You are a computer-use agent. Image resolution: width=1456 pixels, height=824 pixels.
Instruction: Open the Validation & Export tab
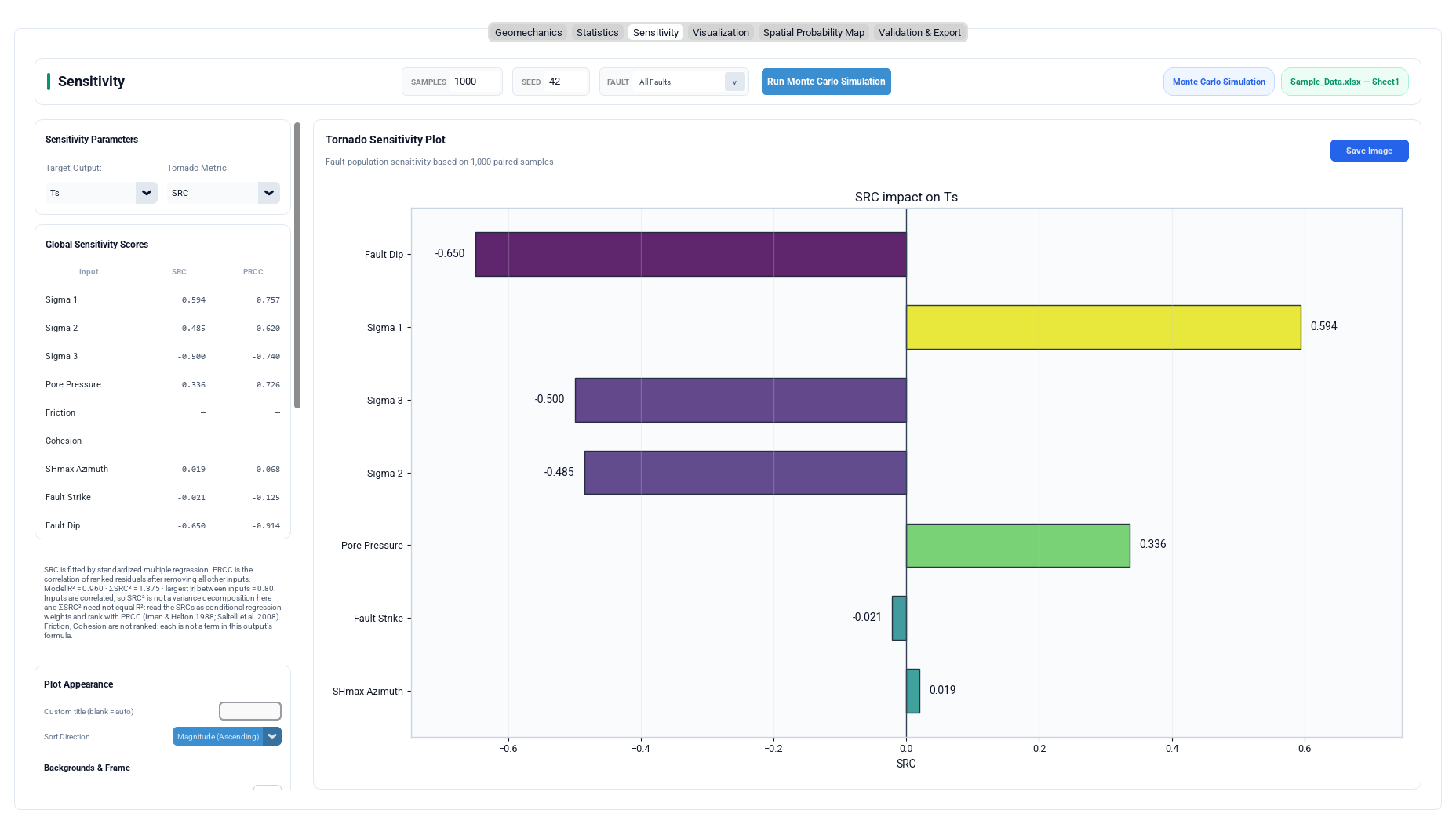click(x=919, y=32)
